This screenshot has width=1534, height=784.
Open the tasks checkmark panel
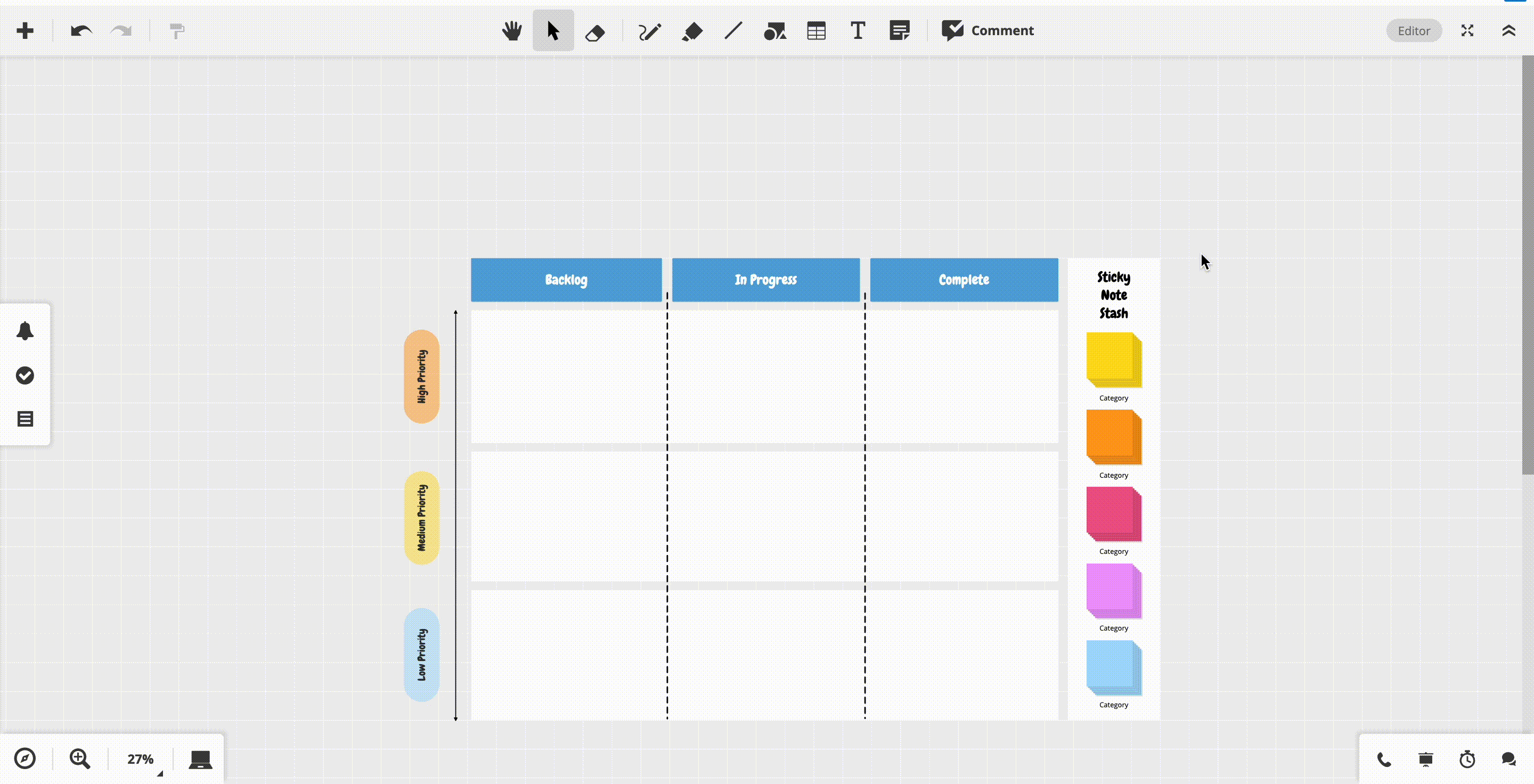[25, 375]
